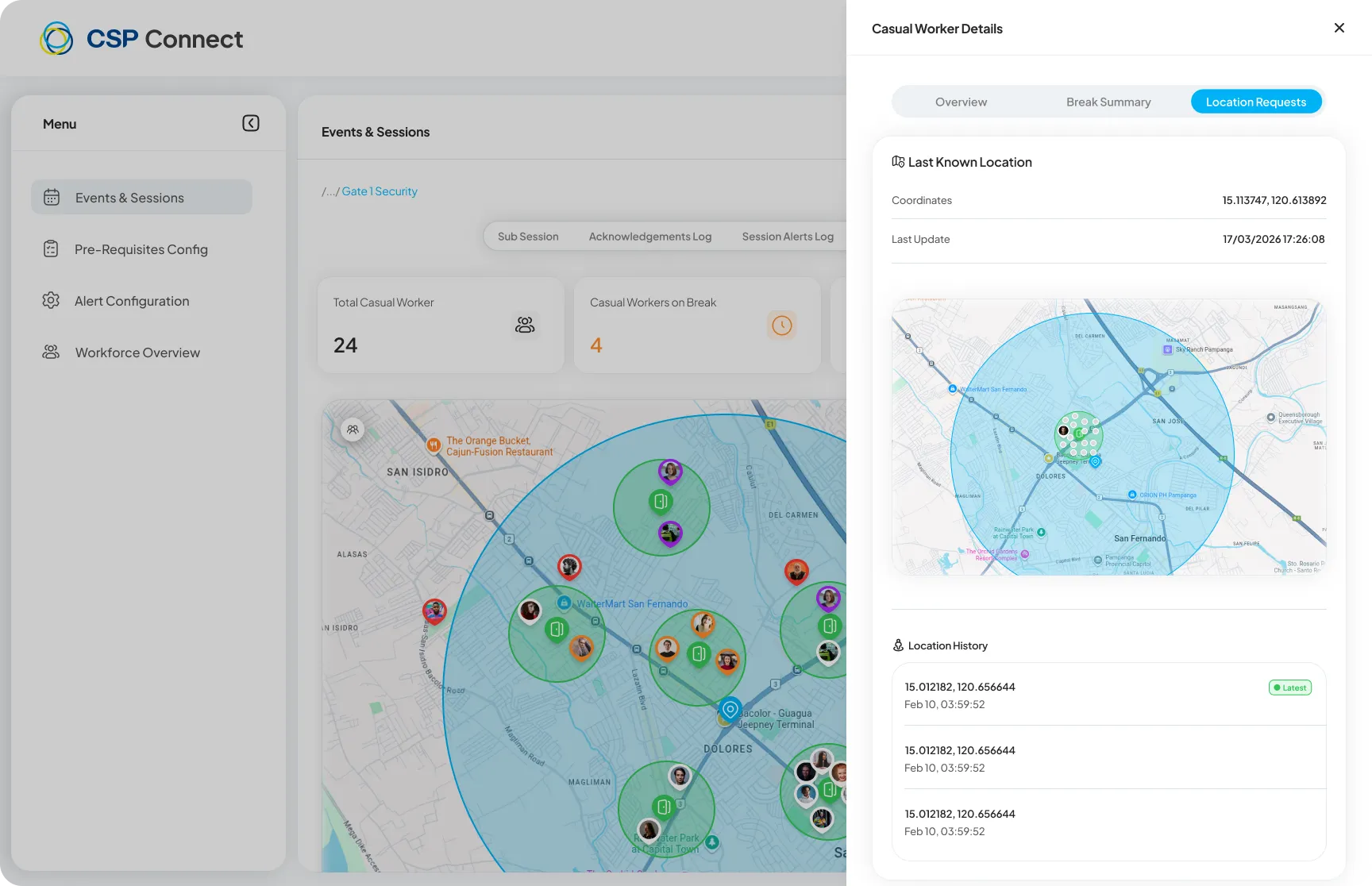This screenshot has width=1372, height=886.
Task: Click the blue location pin near Jeepney Terminal
Action: (730, 709)
